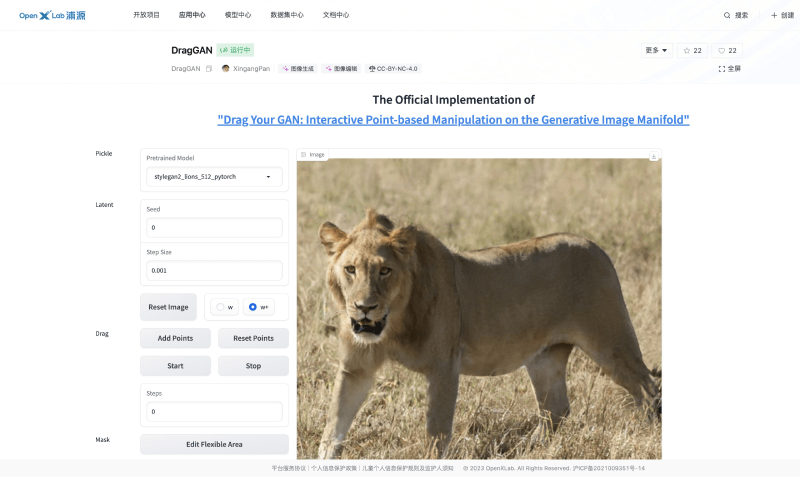This screenshot has width=800, height=477.
Task: Click the Start button
Action: 175,366
